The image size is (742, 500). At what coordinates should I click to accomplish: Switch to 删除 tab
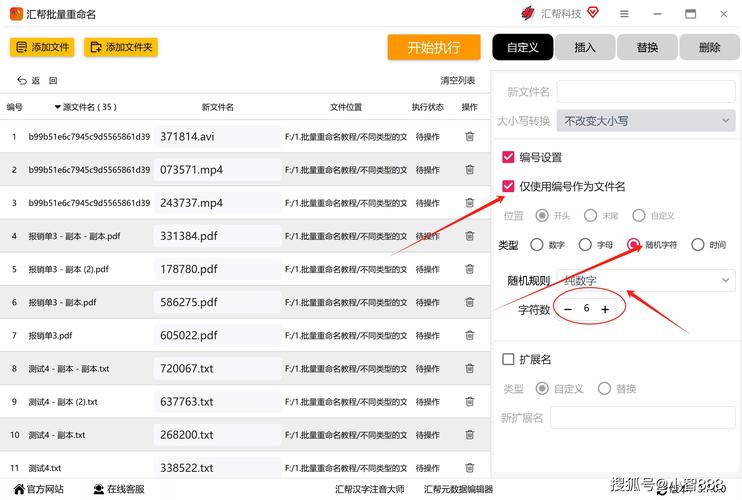point(709,47)
